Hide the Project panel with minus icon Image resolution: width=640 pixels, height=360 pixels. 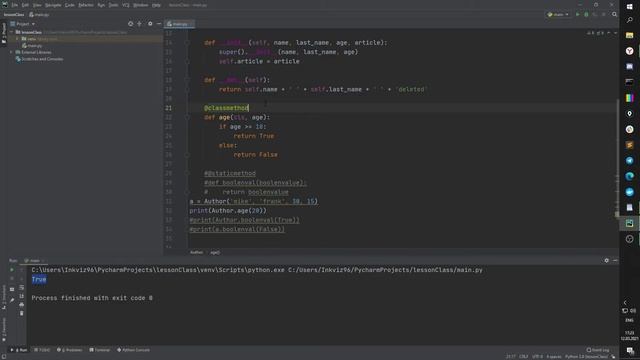[159, 24]
